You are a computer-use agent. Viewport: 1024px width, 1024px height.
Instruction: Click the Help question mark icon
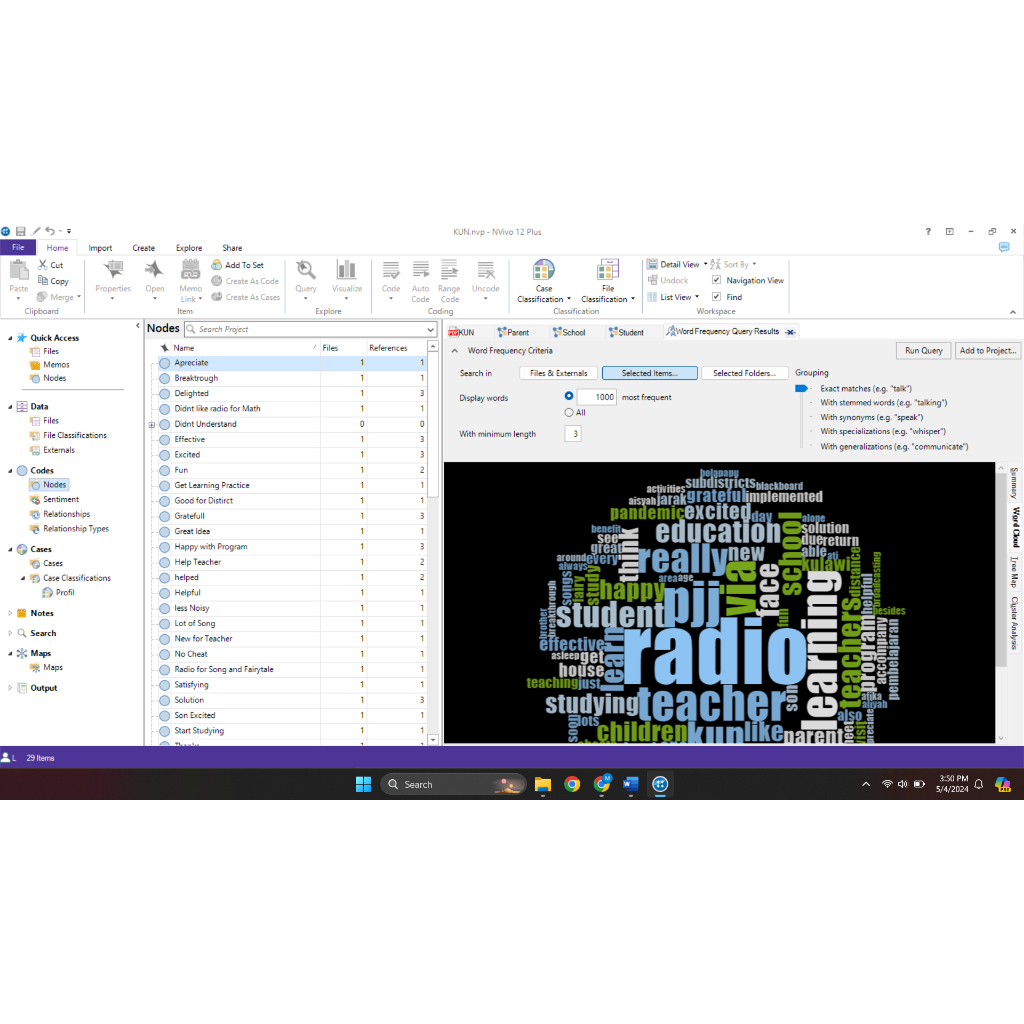click(x=928, y=231)
